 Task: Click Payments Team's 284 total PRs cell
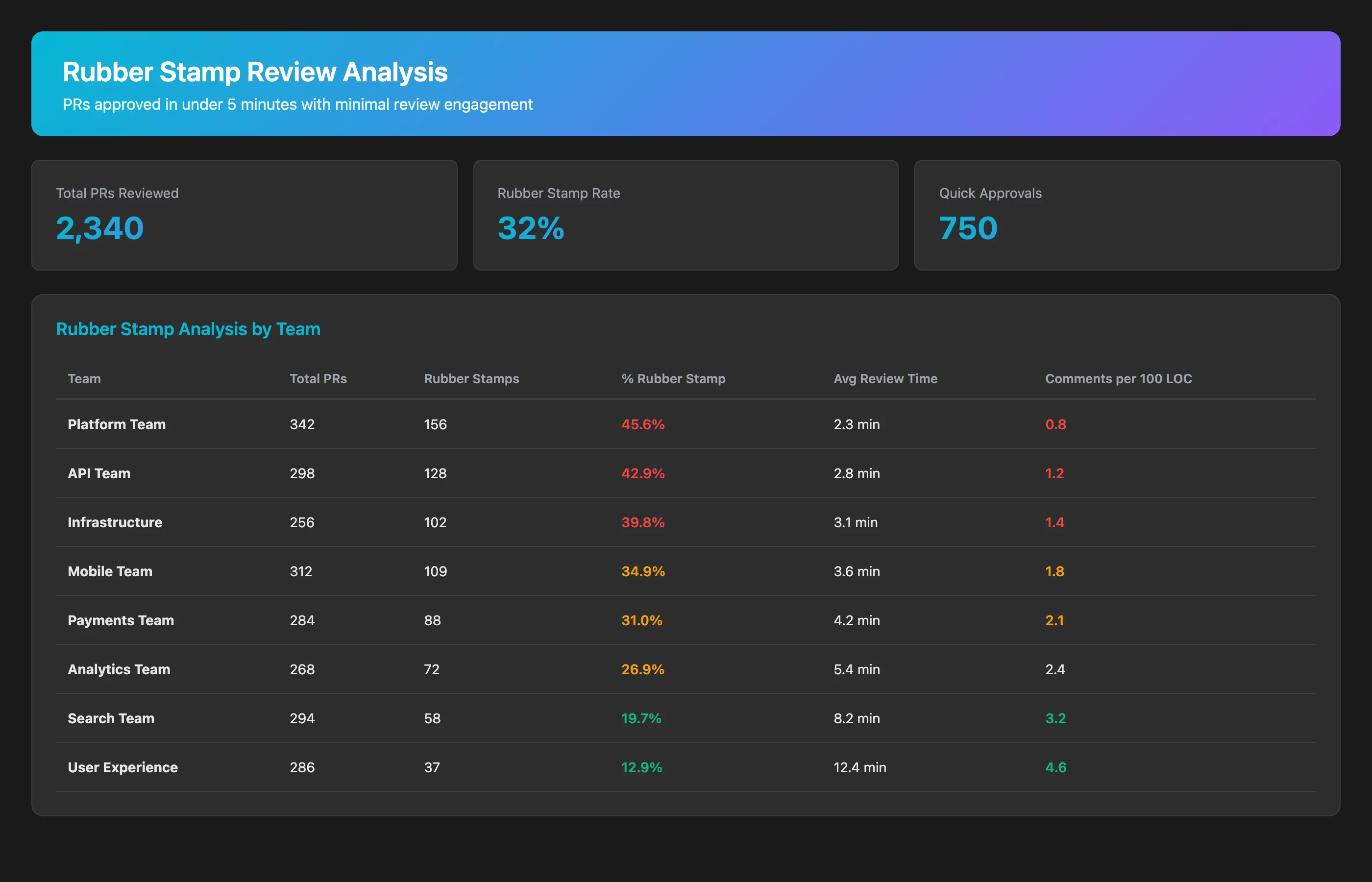click(x=302, y=620)
